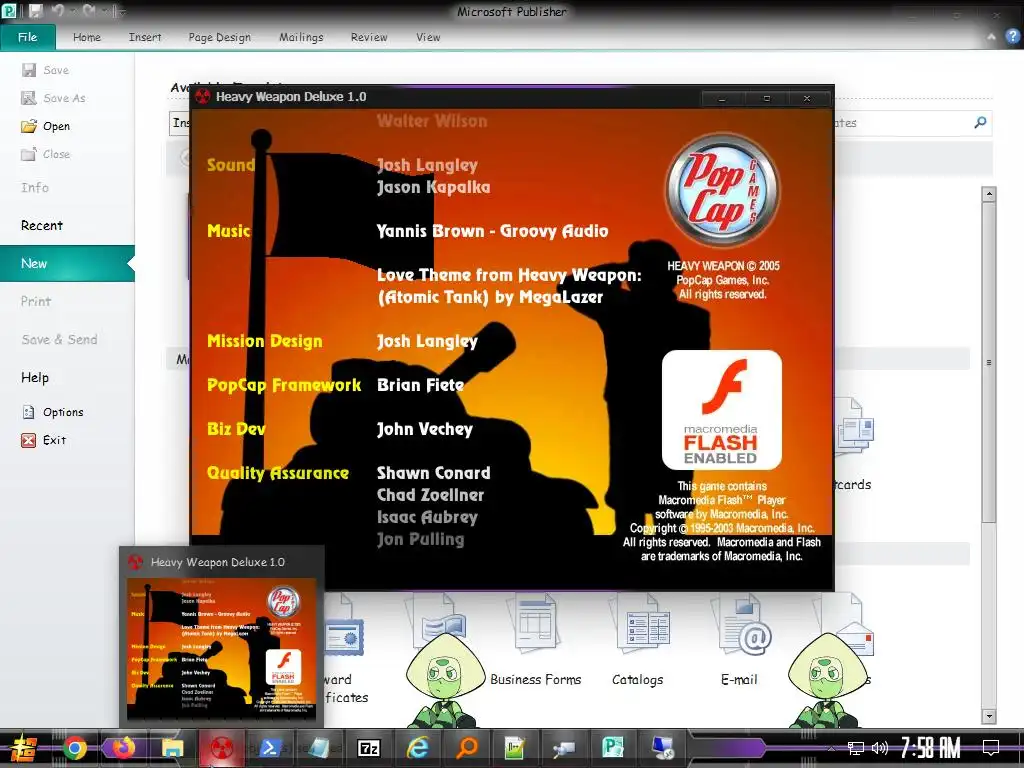This screenshot has width=1024, height=768.
Task: Click the Redo icon in quick access toolbar
Action: (x=89, y=10)
